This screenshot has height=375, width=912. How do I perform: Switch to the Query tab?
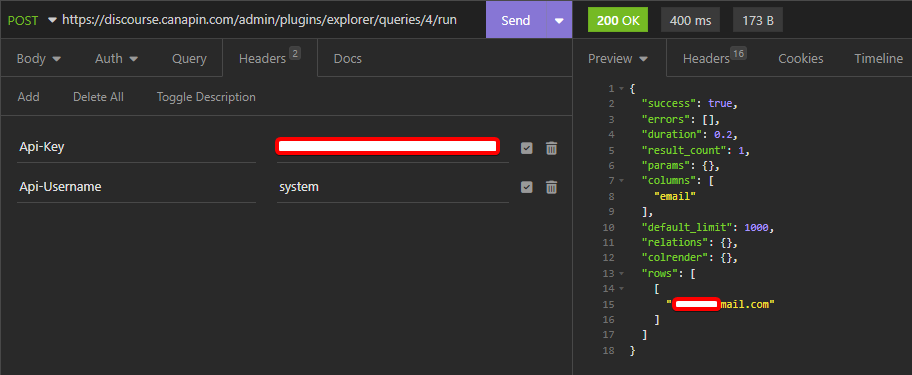[x=189, y=59]
